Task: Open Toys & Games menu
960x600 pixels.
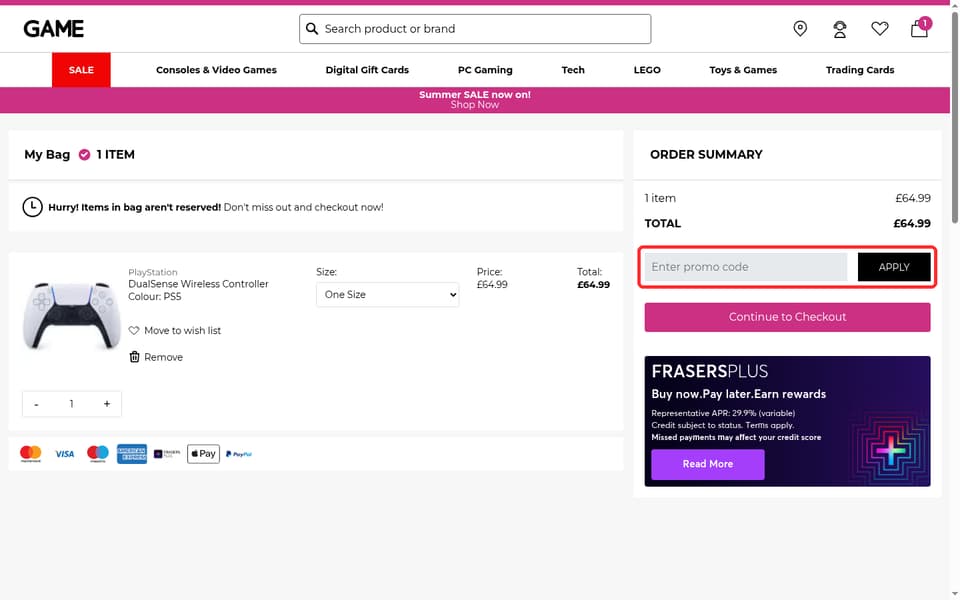Action: (743, 70)
